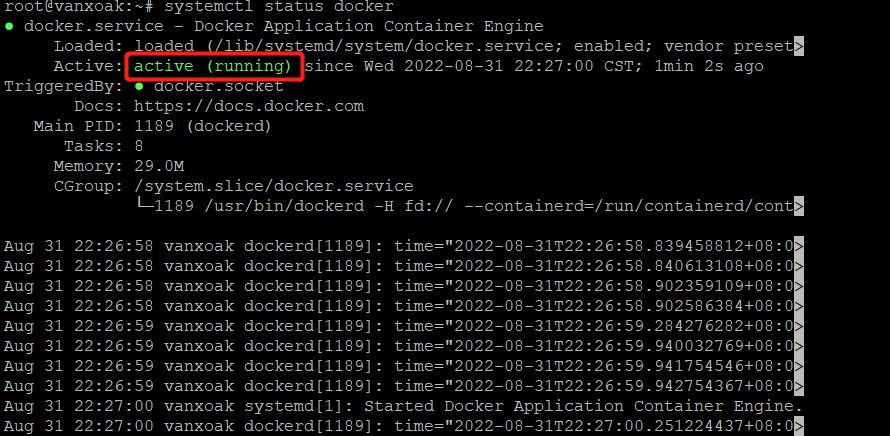This screenshot has height=436, width=890.
Task: Click the truncation arrow after the containerd path
Action: click(797, 206)
